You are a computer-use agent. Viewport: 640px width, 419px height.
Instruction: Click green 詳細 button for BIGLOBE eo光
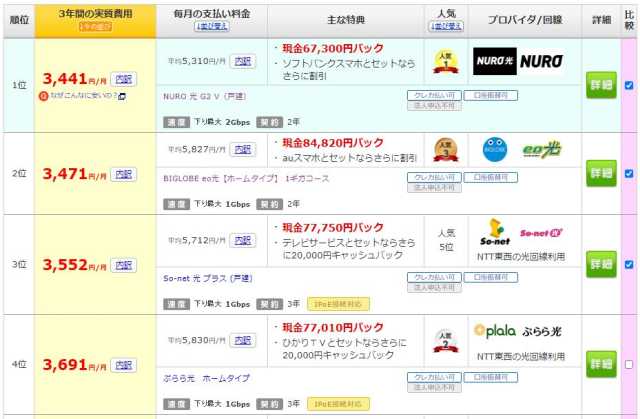601,173
